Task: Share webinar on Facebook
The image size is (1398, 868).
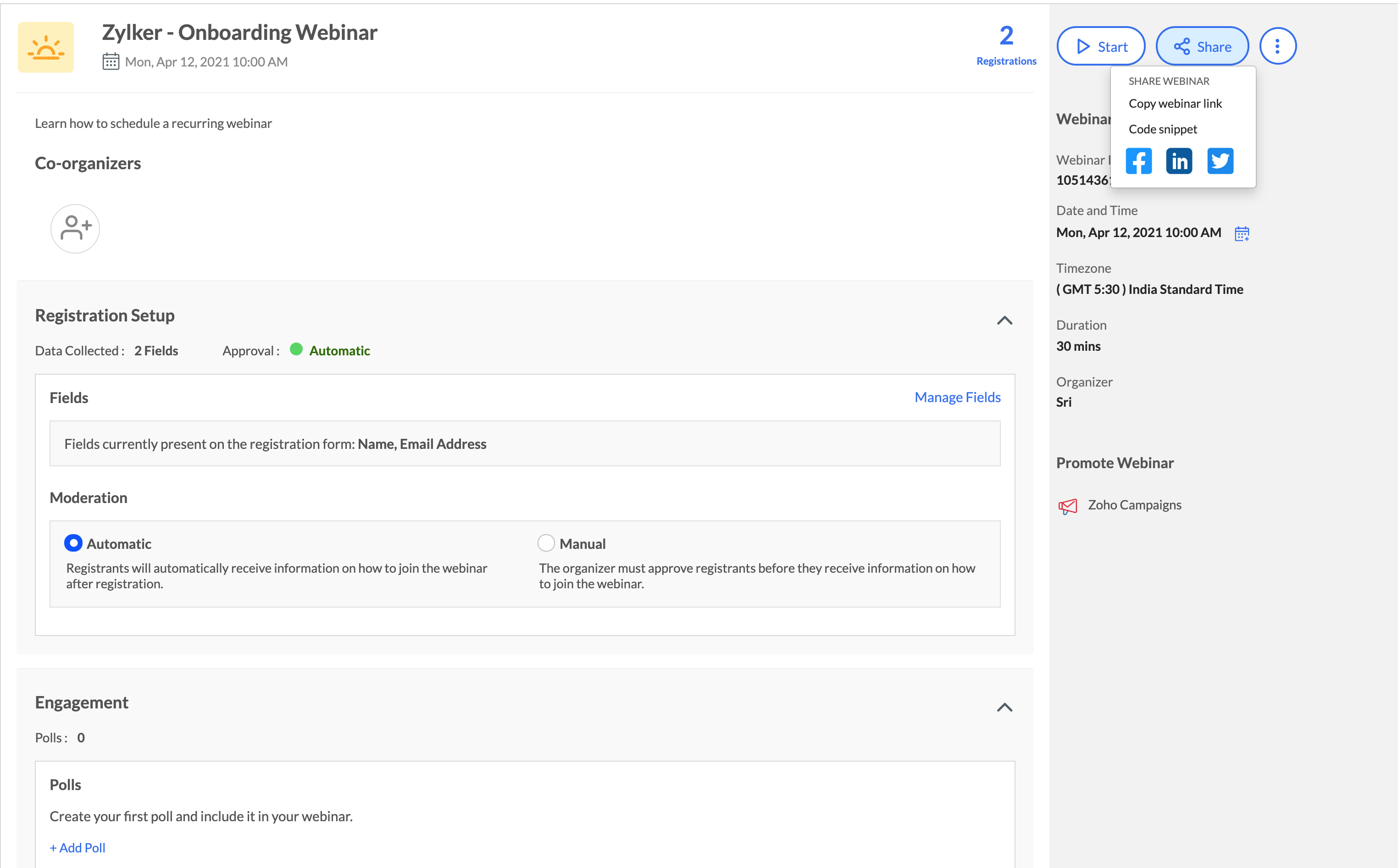Action: 1138,161
